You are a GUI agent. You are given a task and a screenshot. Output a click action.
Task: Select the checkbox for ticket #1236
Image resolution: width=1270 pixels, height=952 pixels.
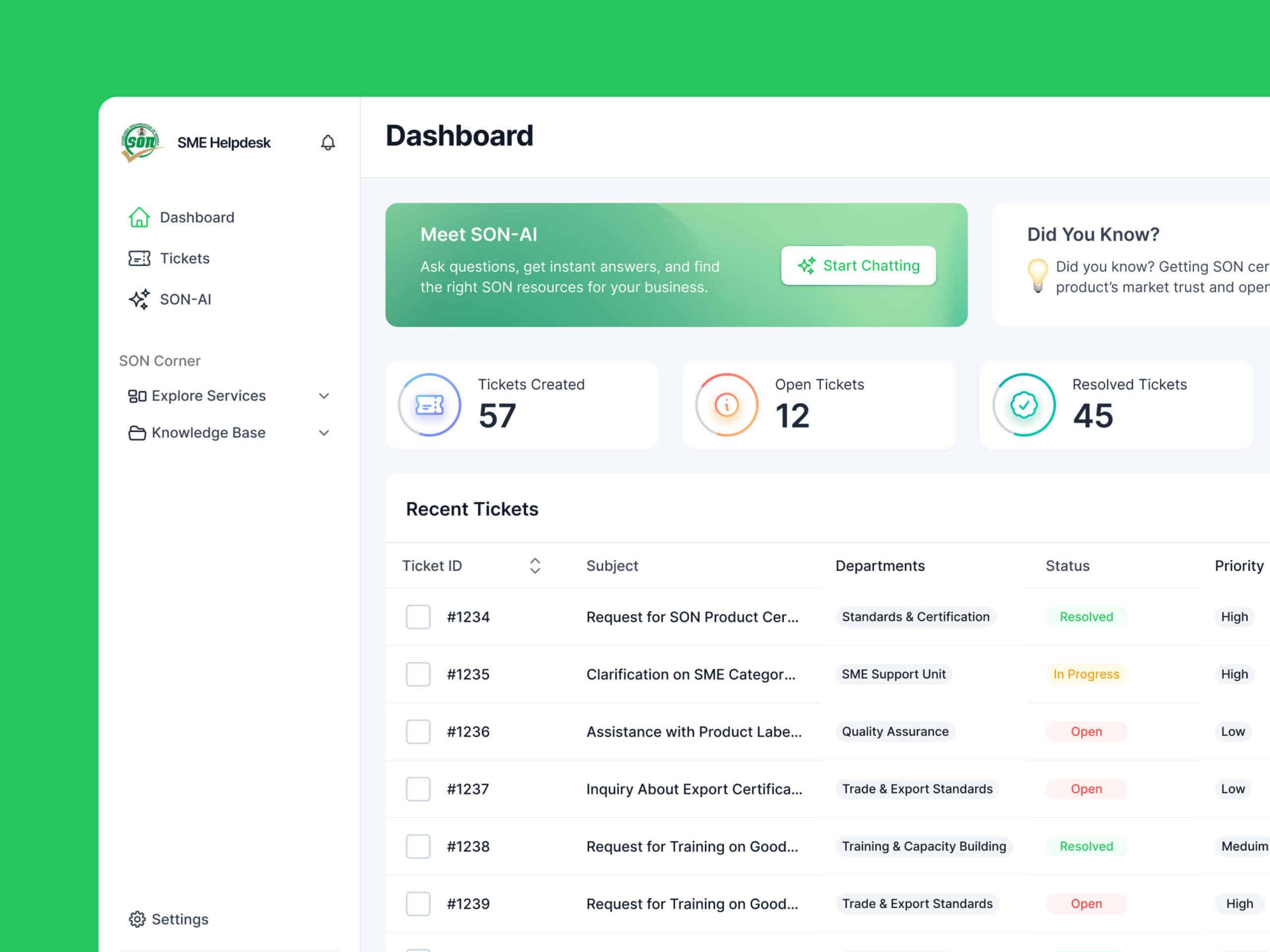tap(418, 732)
